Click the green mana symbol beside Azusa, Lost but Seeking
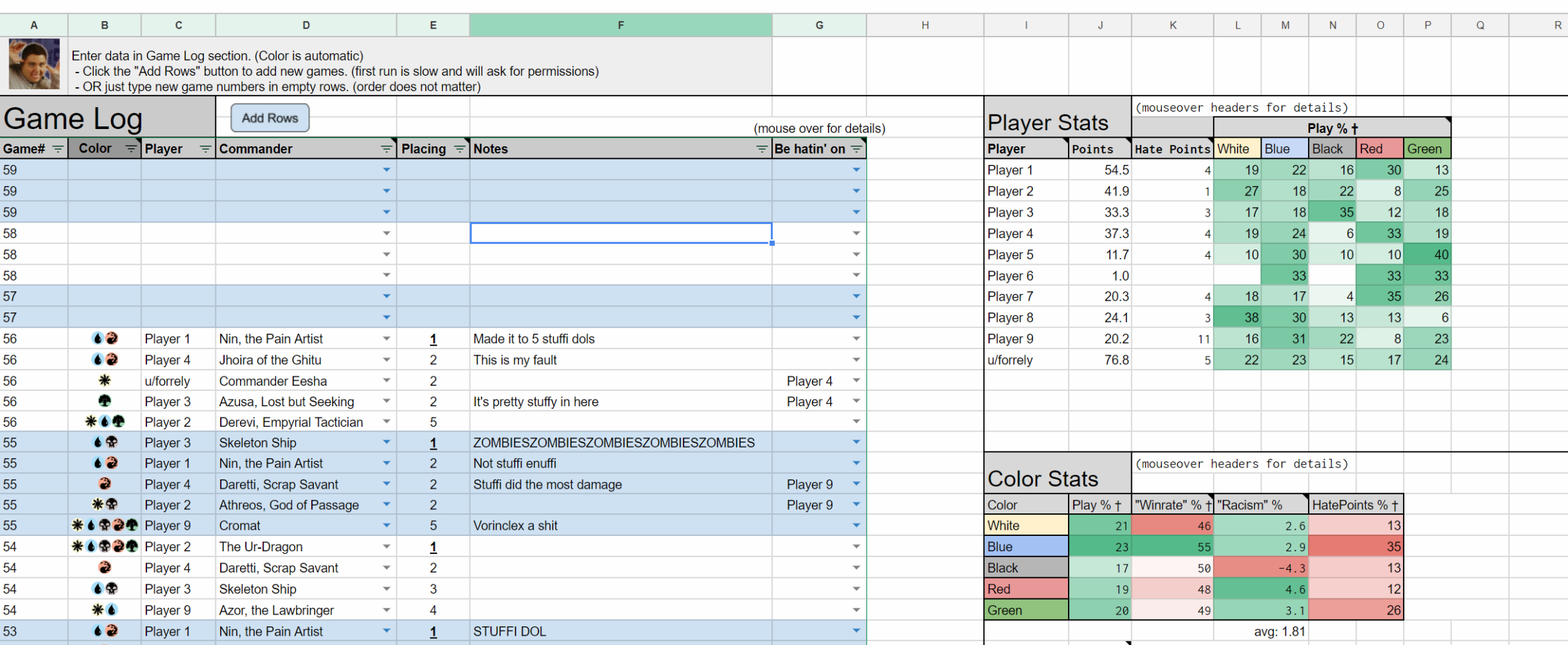 (x=105, y=401)
